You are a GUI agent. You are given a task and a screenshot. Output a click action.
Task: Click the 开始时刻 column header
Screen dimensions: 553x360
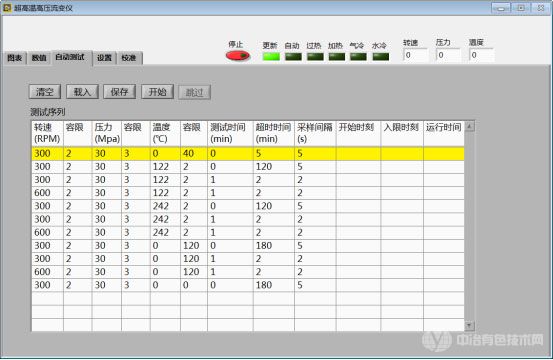tap(358, 133)
